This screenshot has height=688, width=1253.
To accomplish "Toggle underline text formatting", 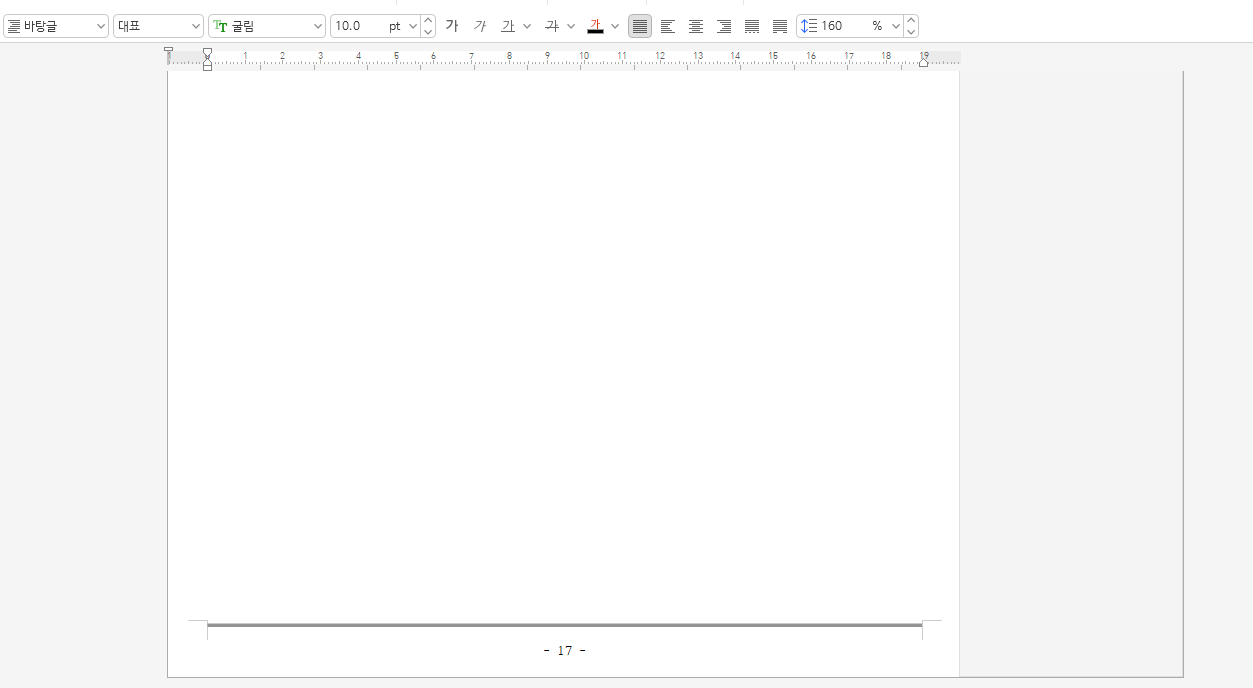I will tap(508, 26).
